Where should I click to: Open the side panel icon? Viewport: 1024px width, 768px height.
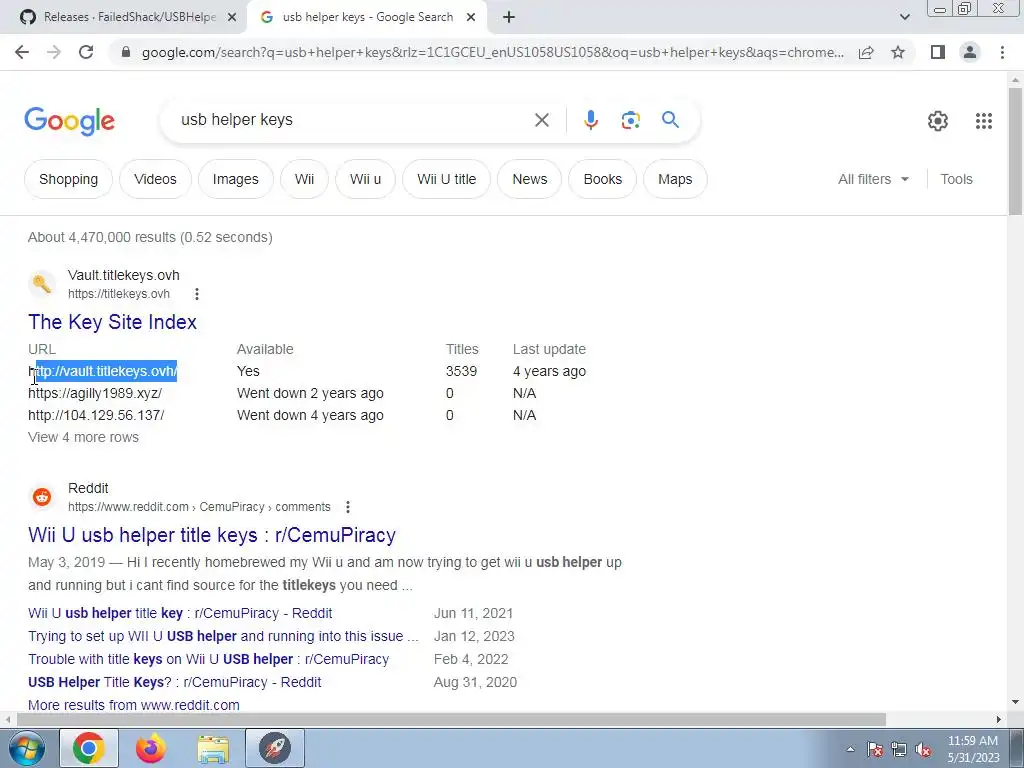click(x=938, y=52)
